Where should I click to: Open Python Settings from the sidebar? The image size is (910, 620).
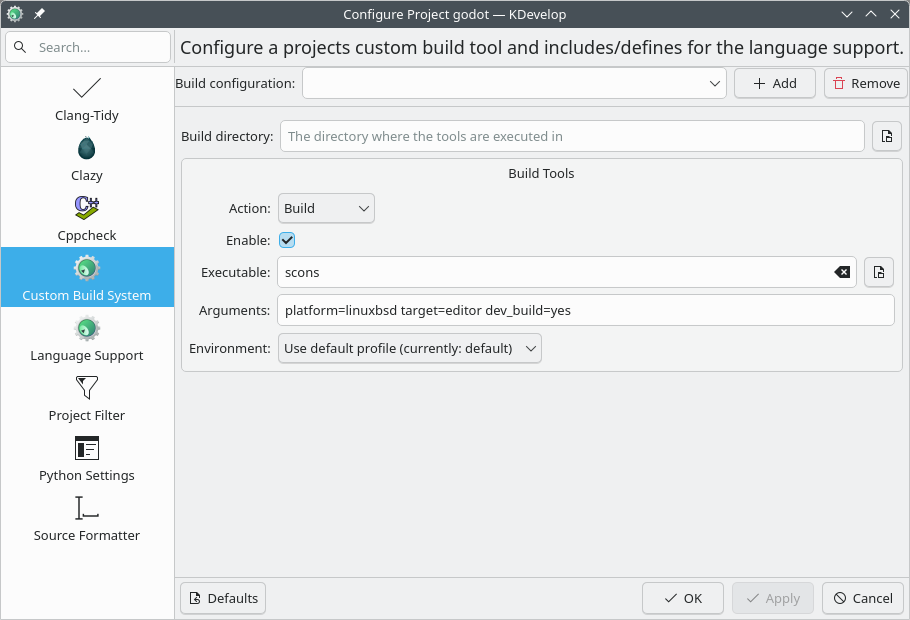pos(86,455)
